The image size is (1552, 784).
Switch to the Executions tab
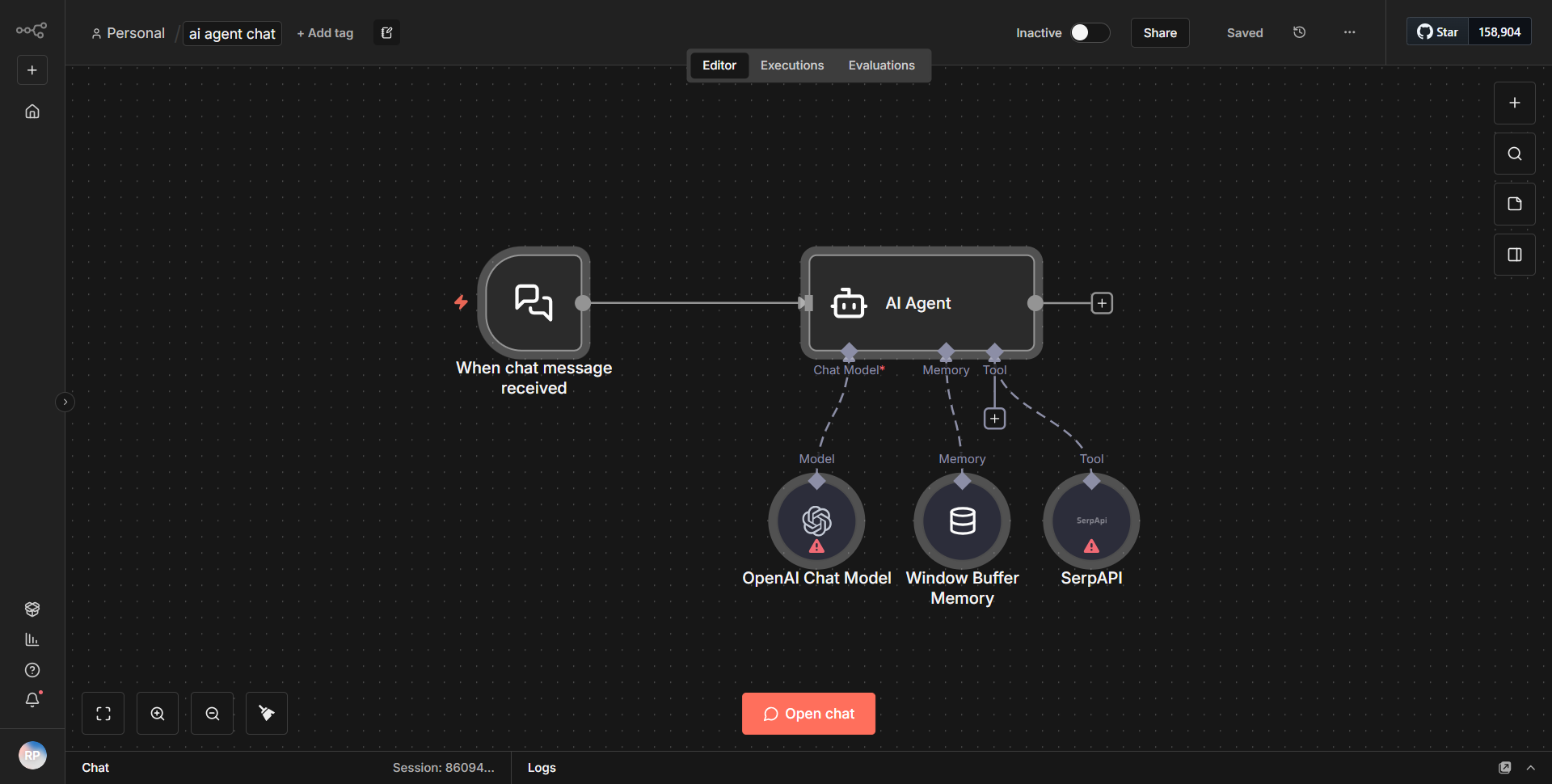791,65
